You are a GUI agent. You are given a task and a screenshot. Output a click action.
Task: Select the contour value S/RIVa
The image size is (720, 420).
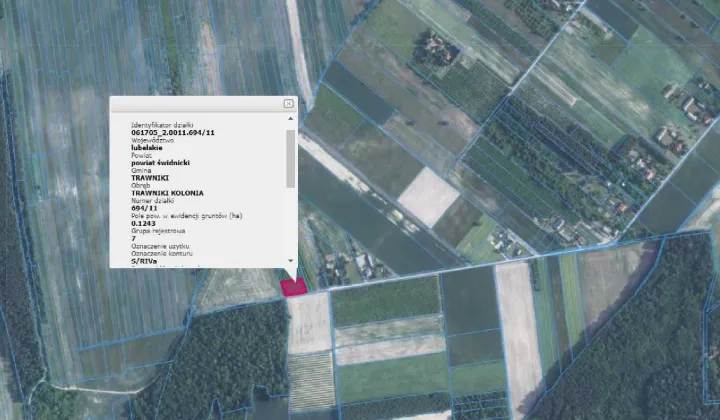click(144, 261)
